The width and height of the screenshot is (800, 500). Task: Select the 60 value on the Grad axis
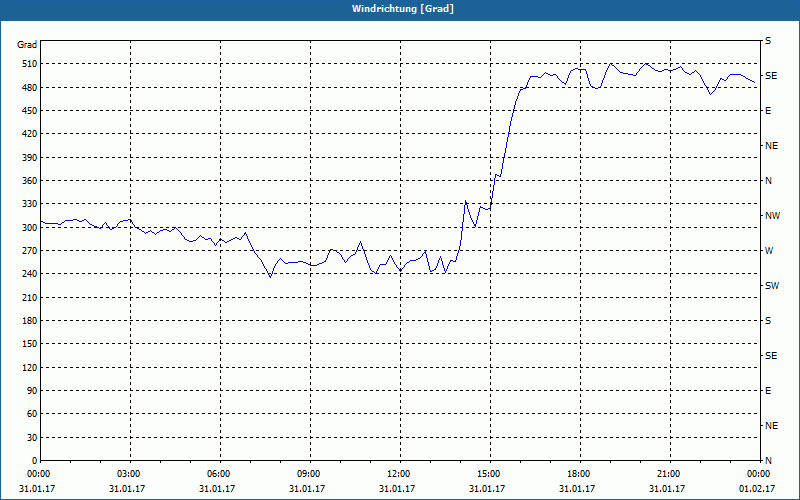[32, 414]
